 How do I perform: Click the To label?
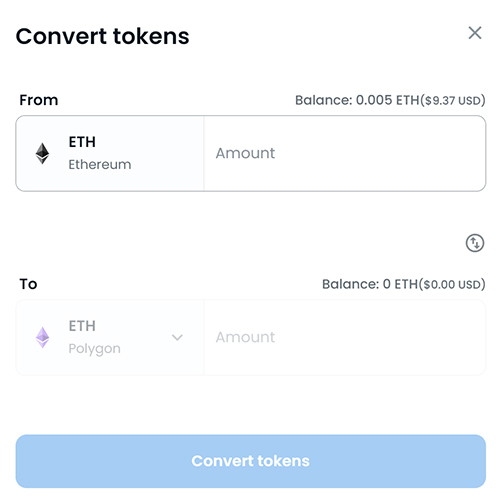tap(28, 284)
